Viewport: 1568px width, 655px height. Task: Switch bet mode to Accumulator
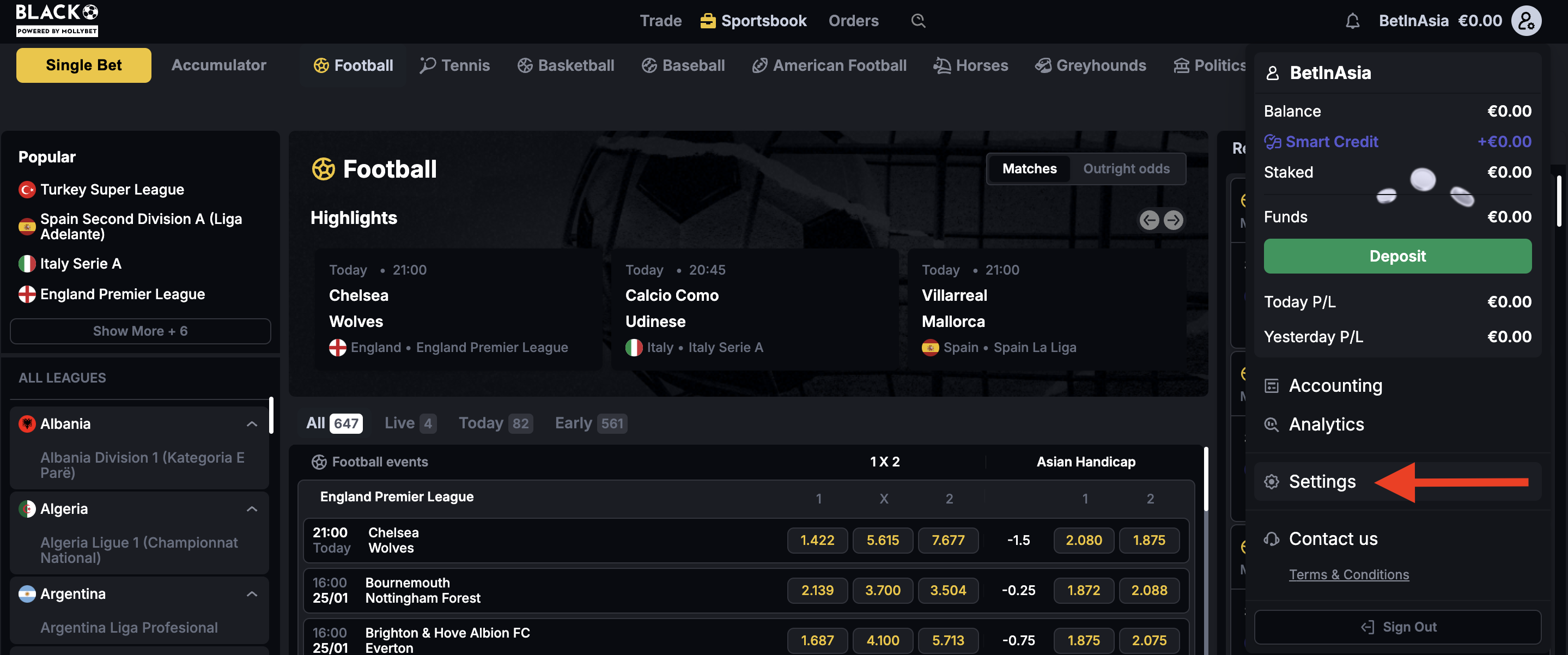218,65
